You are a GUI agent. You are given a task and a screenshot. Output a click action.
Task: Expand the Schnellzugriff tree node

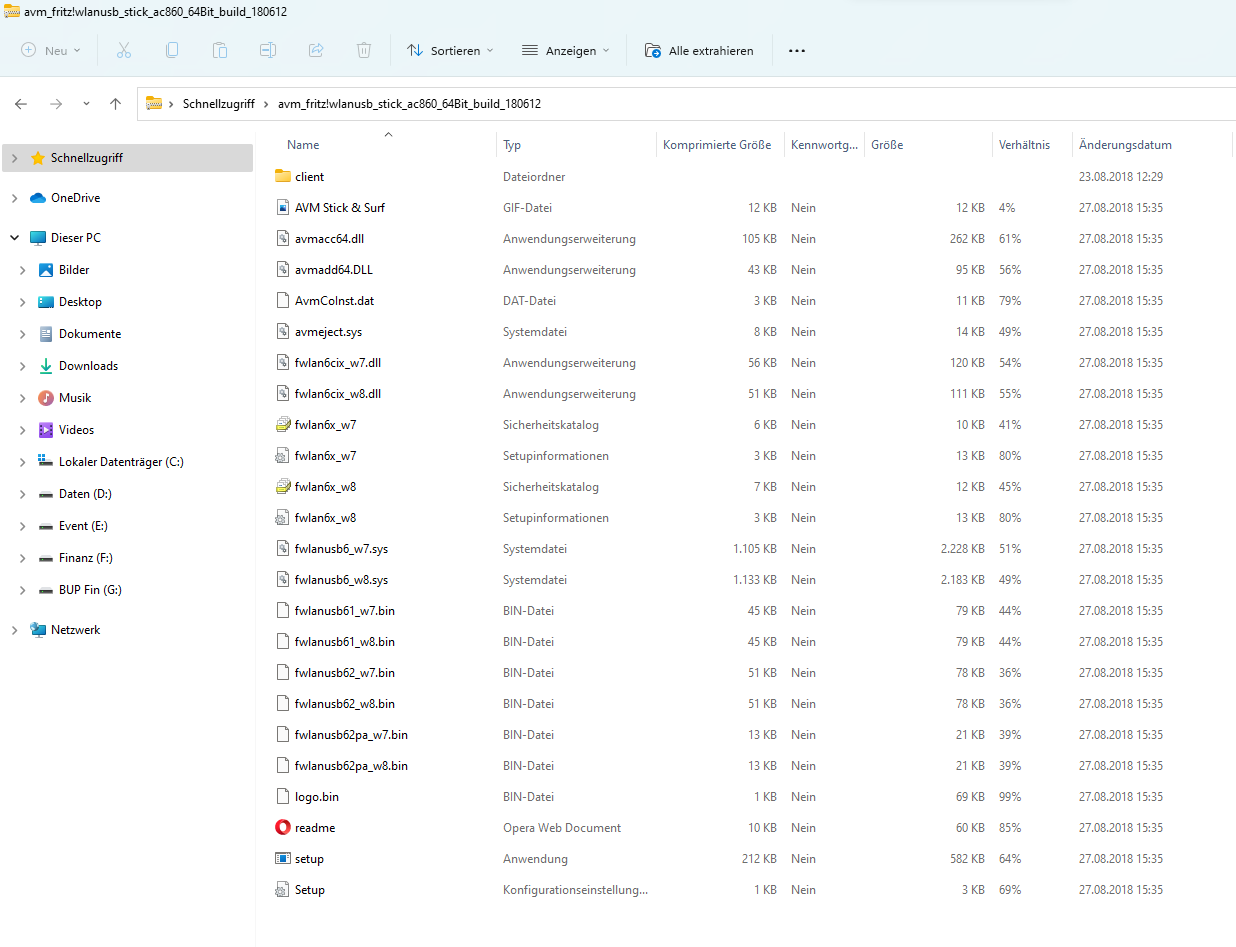[x=14, y=158]
